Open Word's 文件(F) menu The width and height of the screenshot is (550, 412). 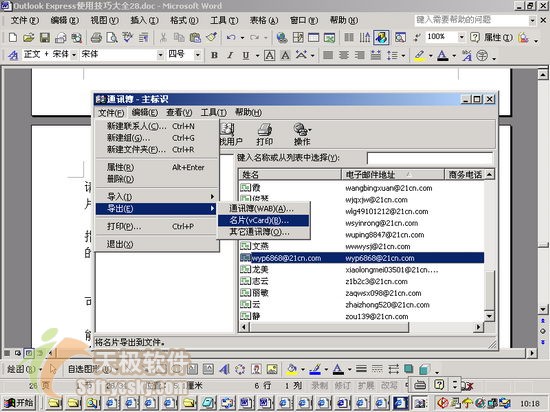[25, 20]
